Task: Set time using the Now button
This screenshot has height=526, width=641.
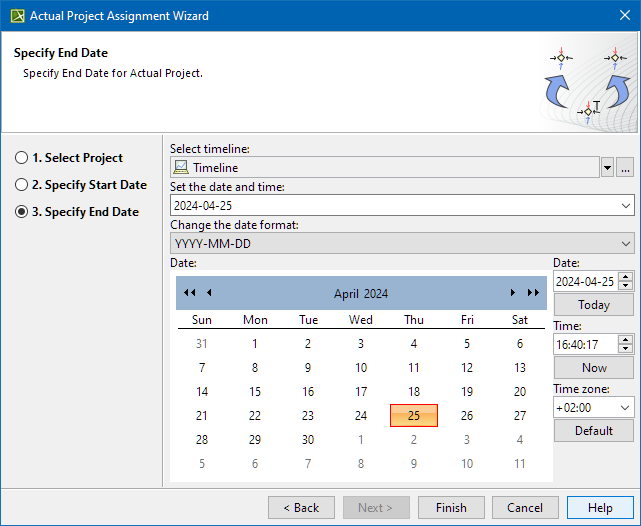Action: [593, 367]
